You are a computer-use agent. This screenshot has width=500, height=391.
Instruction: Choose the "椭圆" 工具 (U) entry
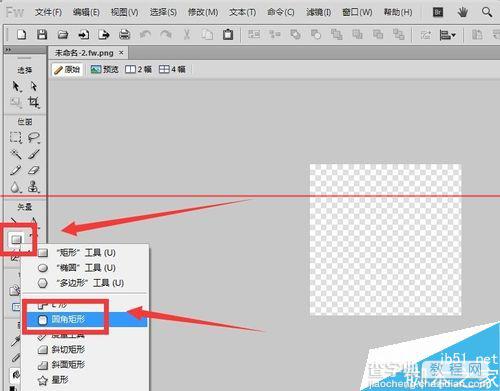tap(85, 268)
